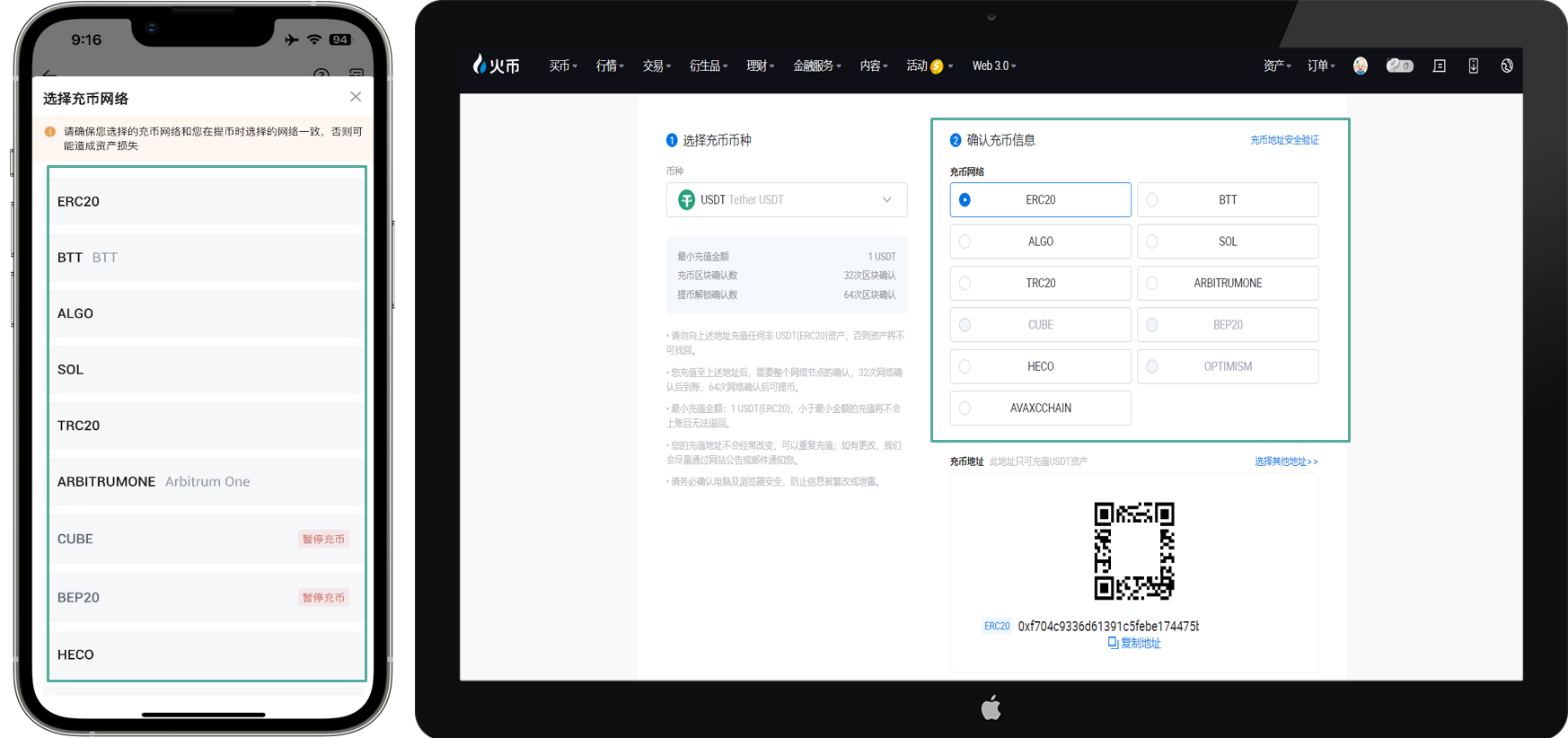This screenshot has width=1568, height=738.
Task: Expand the 金融服务 menu
Action: coord(817,66)
